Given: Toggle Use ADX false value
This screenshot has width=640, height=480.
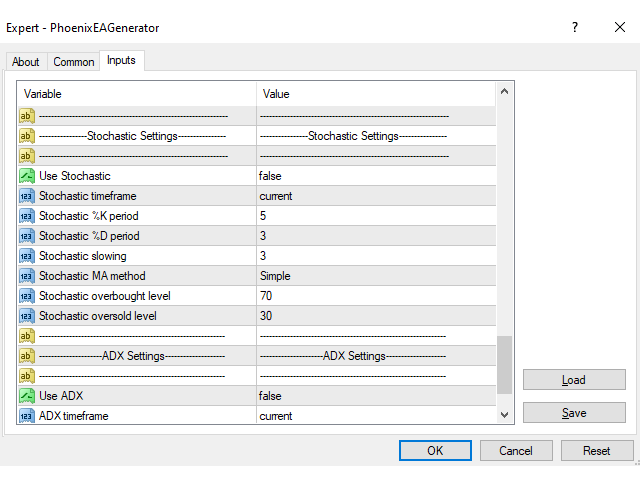Looking at the screenshot, I should pos(375,396).
